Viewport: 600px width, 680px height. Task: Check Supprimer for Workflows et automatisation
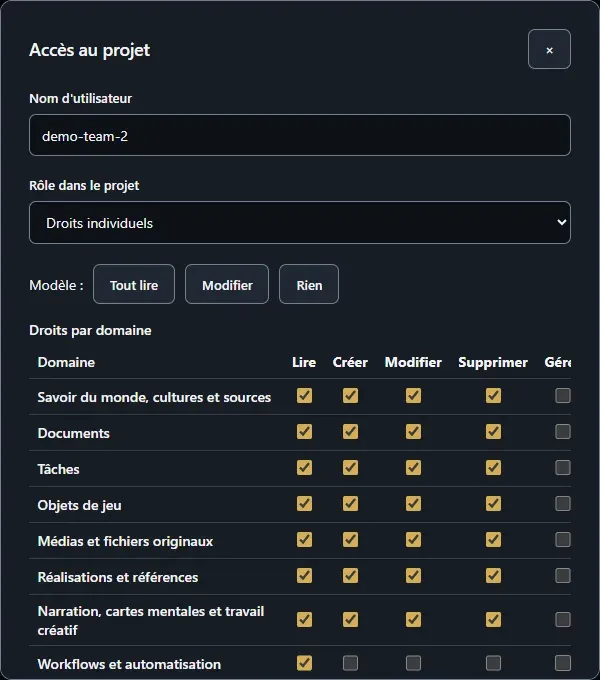(493, 663)
